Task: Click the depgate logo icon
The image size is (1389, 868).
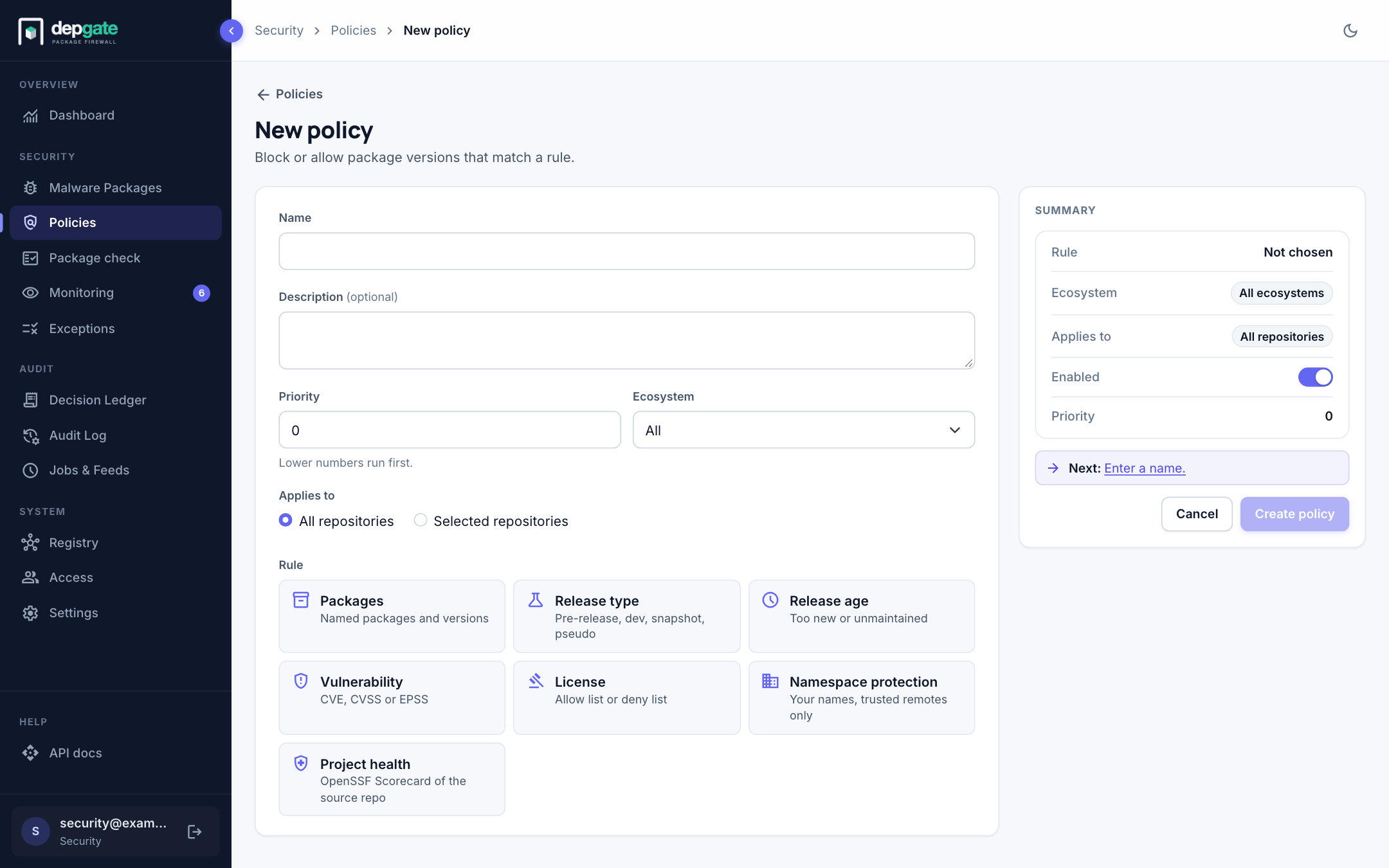Action: tap(30, 31)
